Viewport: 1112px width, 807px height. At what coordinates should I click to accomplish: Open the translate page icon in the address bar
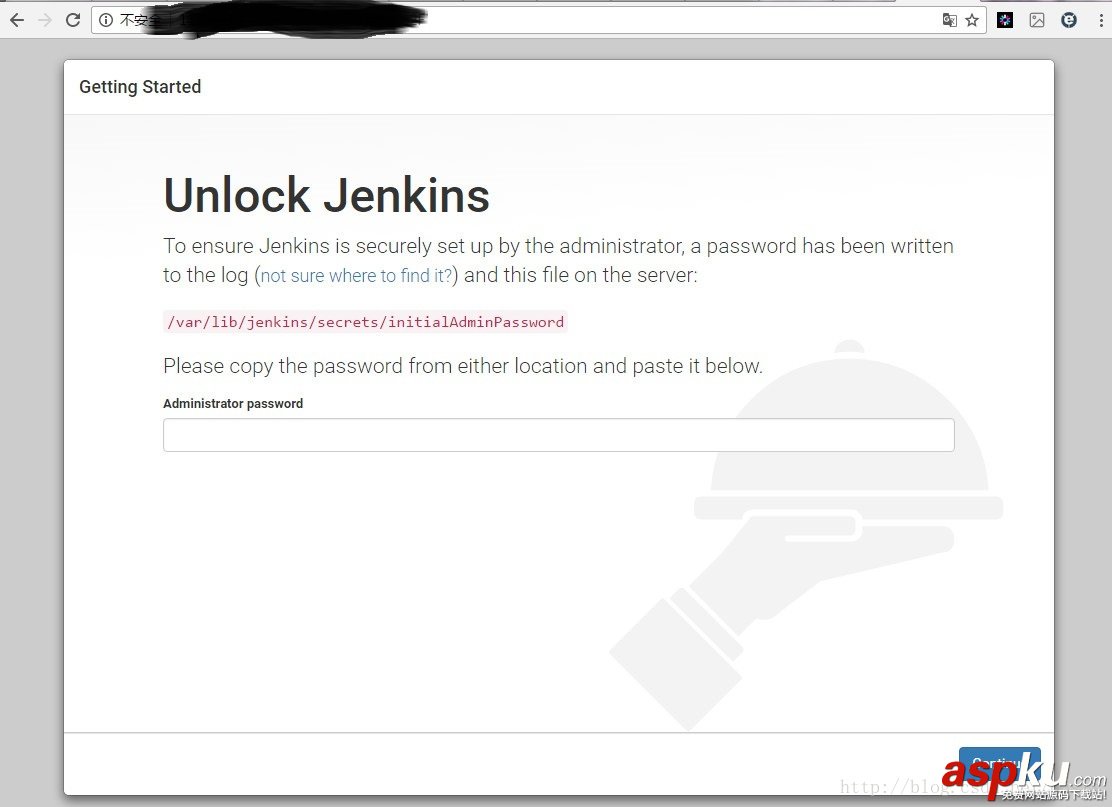coord(950,20)
